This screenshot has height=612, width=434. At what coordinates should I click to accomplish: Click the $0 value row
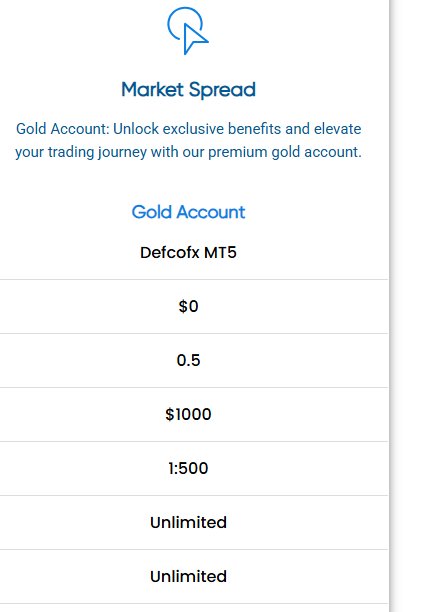click(x=189, y=306)
